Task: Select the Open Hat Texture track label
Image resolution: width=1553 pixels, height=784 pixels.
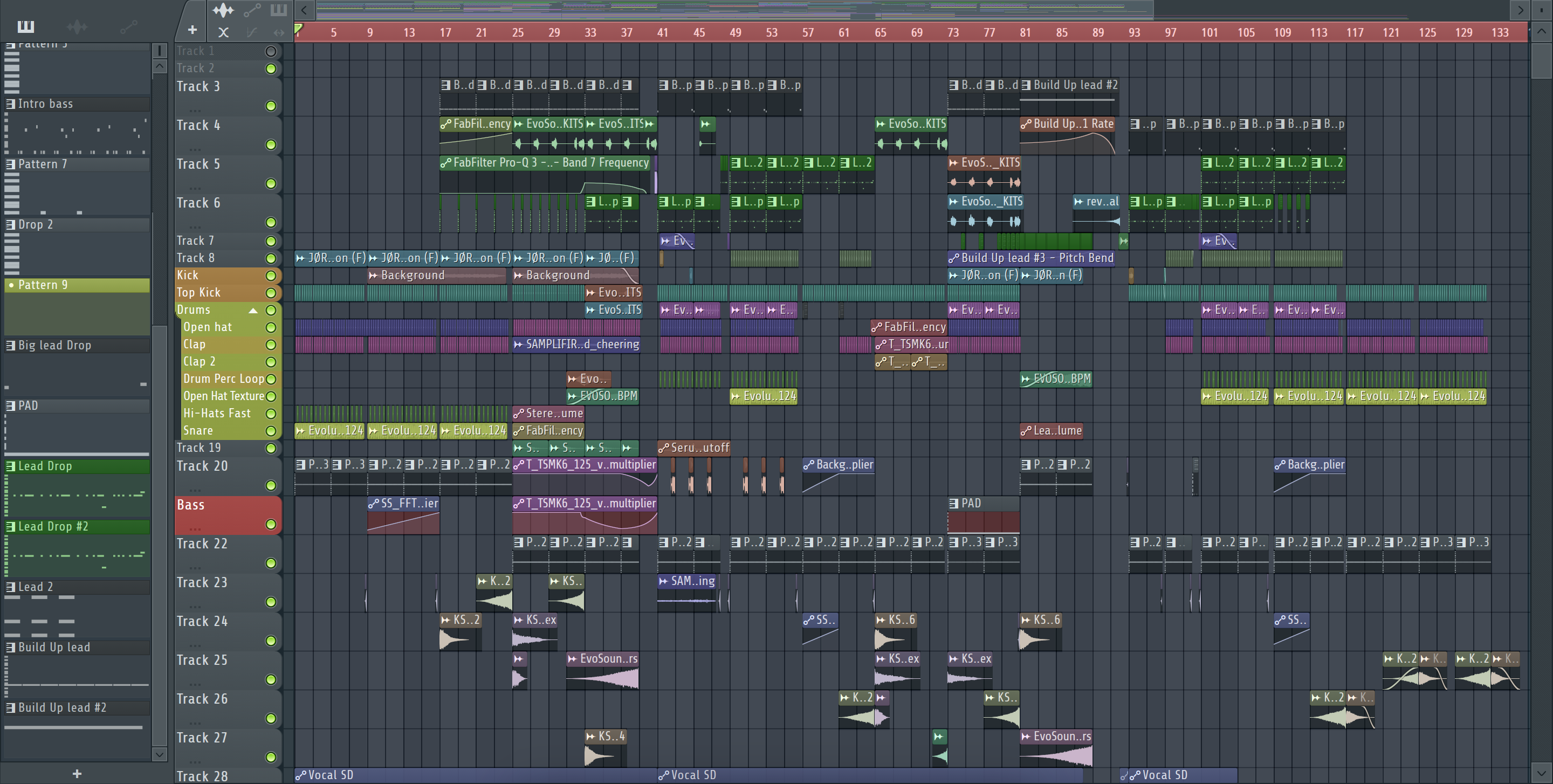Action: point(224,396)
